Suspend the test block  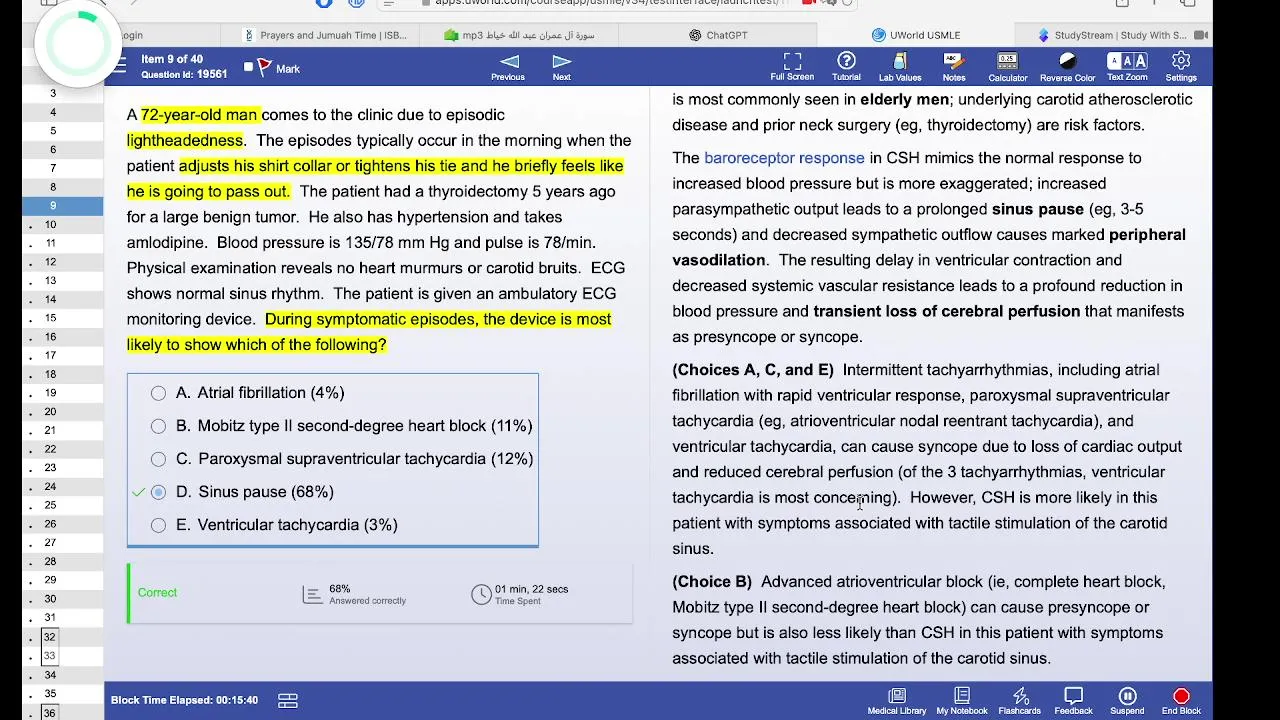pyautogui.click(x=1127, y=701)
